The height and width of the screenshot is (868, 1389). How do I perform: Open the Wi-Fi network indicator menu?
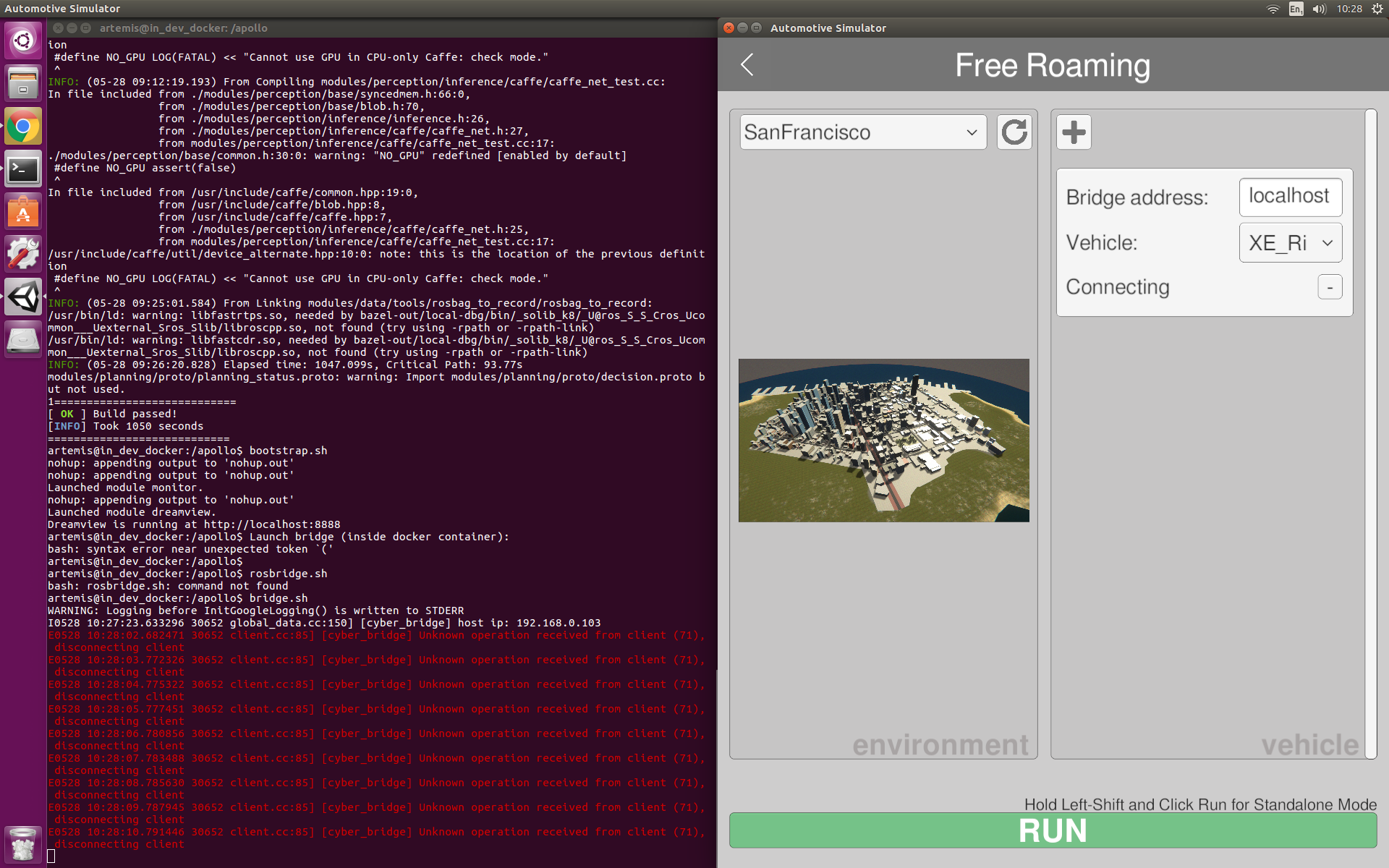(x=1273, y=9)
